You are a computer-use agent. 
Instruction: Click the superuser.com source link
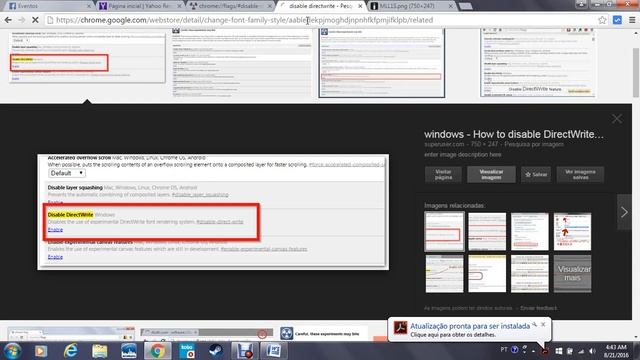[444, 144]
